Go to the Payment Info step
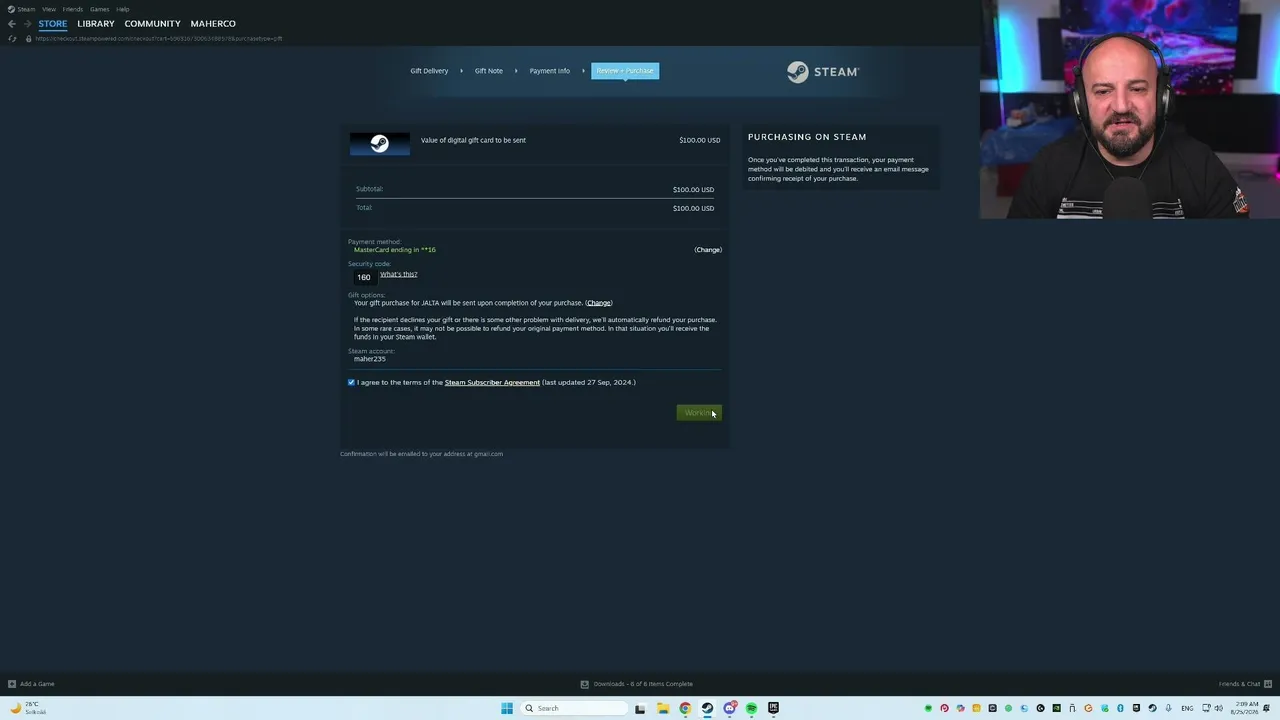The width and height of the screenshot is (1280, 720). tap(550, 71)
